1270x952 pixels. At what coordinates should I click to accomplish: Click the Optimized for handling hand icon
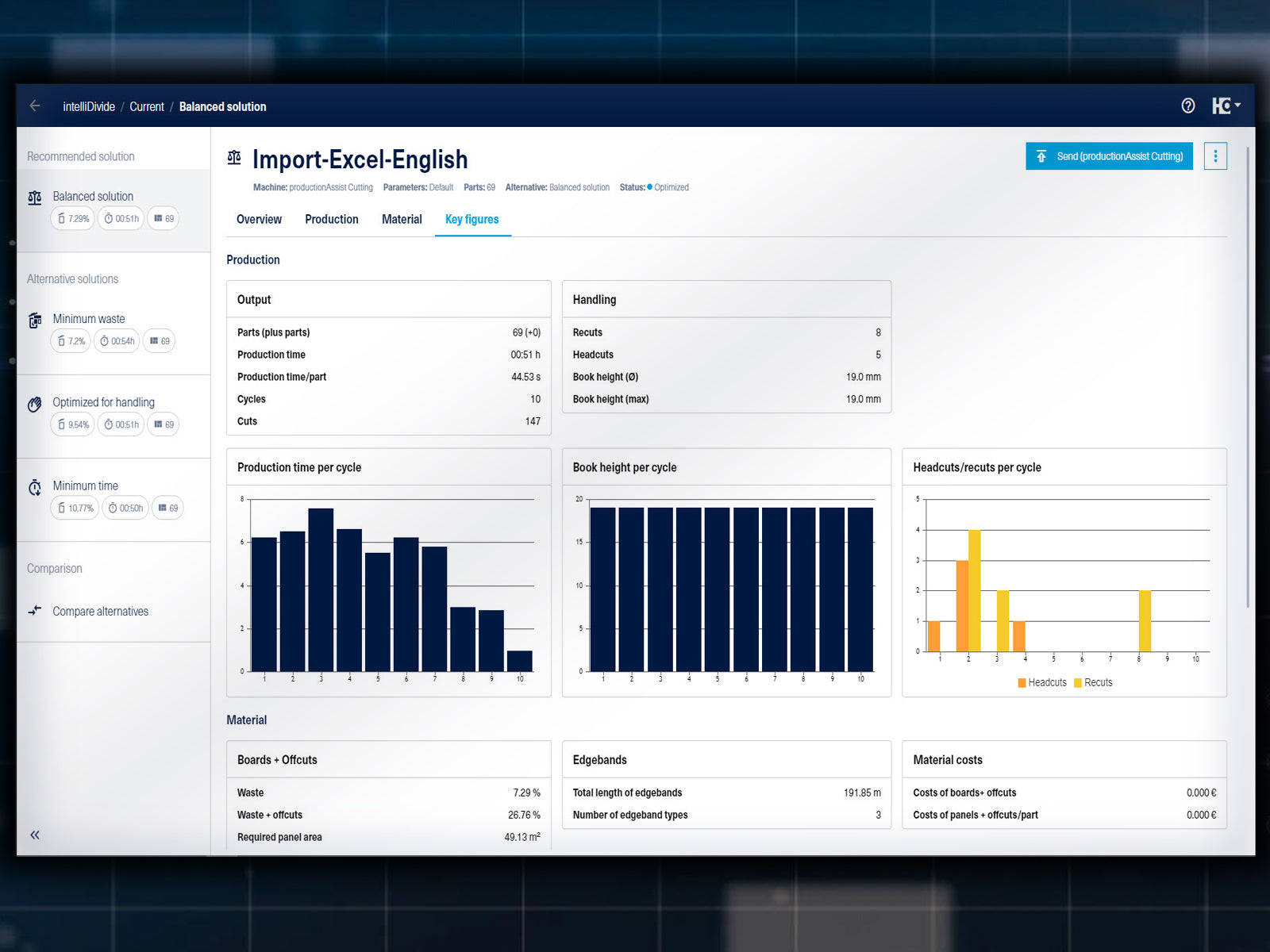35,405
